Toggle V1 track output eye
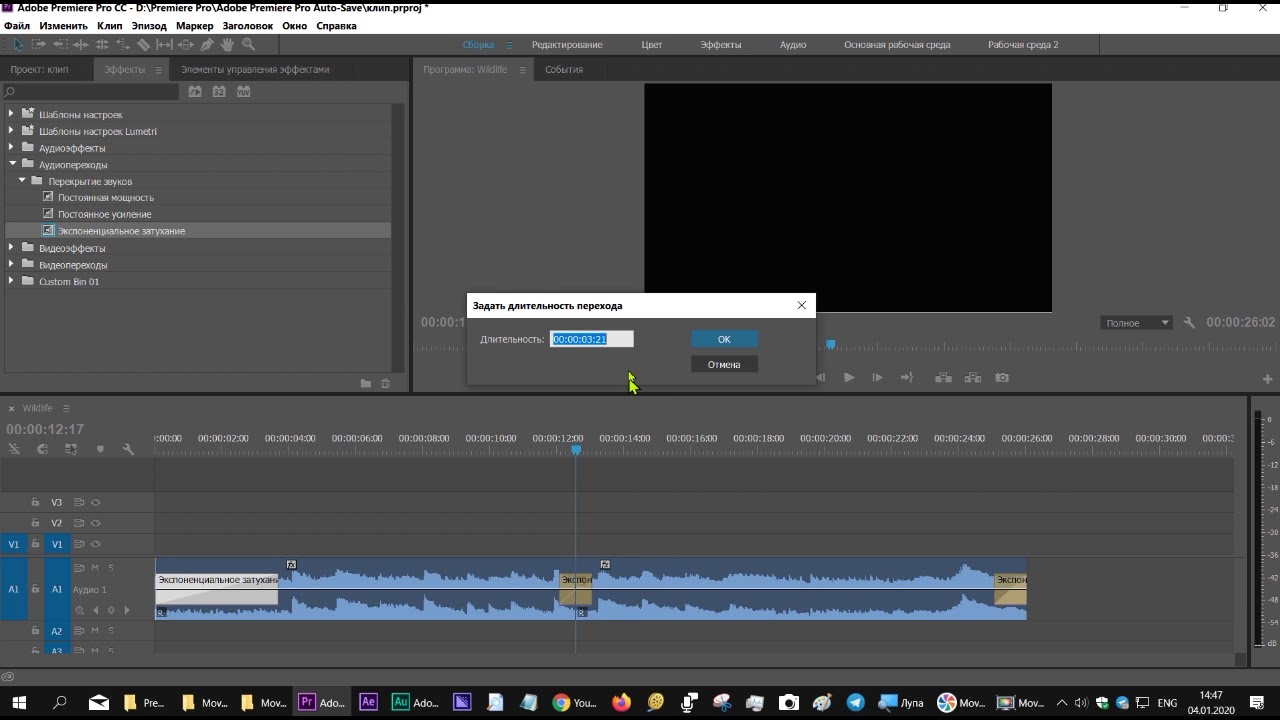The image size is (1280, 720). 96,544
